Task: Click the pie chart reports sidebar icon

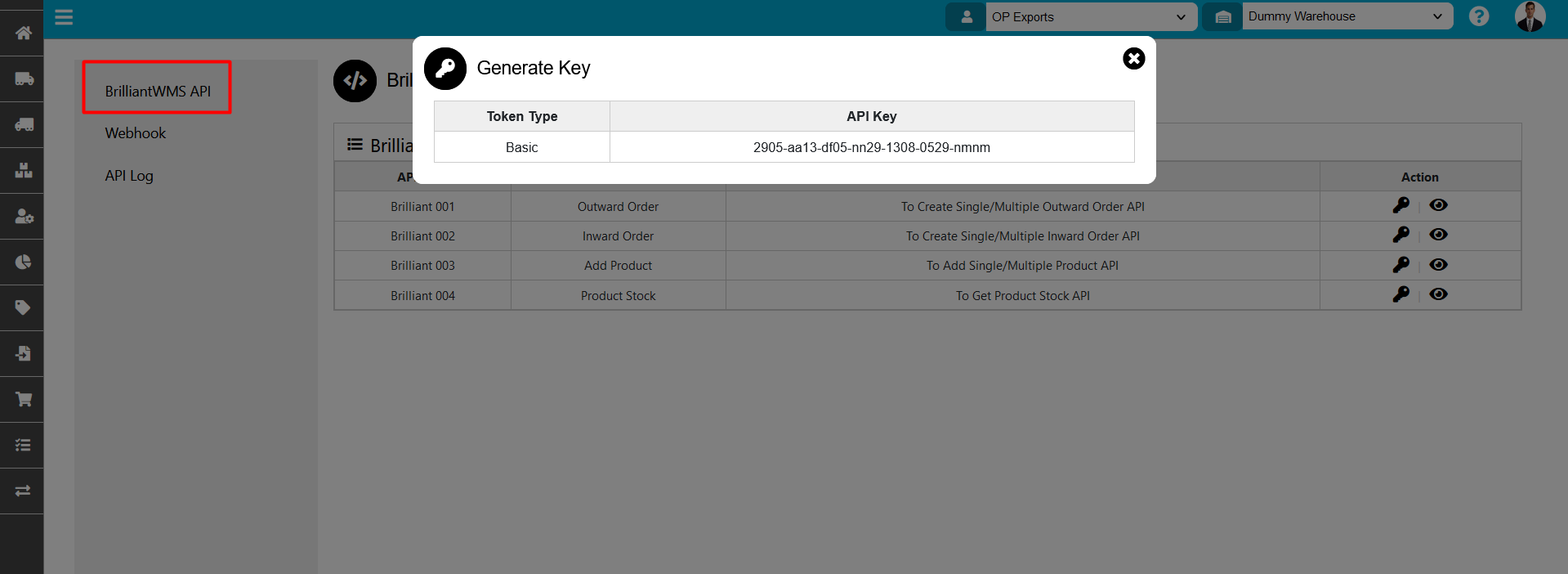Action: tap(23, 262)
